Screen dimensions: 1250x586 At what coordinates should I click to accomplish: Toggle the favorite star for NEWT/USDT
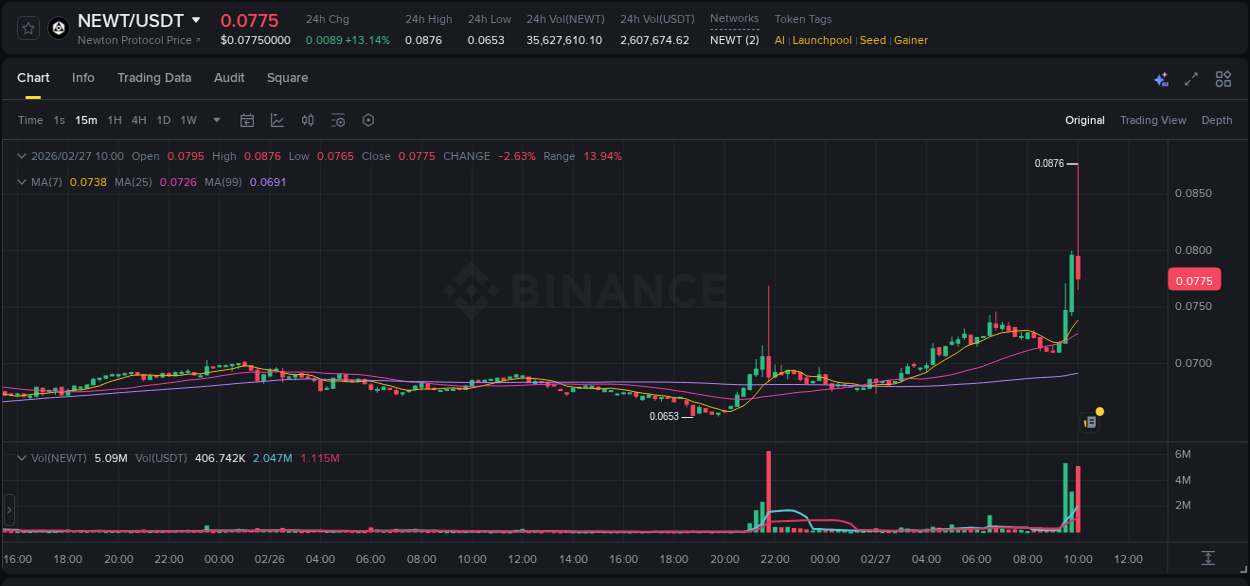pyautogui.click(x=27, y=28)
